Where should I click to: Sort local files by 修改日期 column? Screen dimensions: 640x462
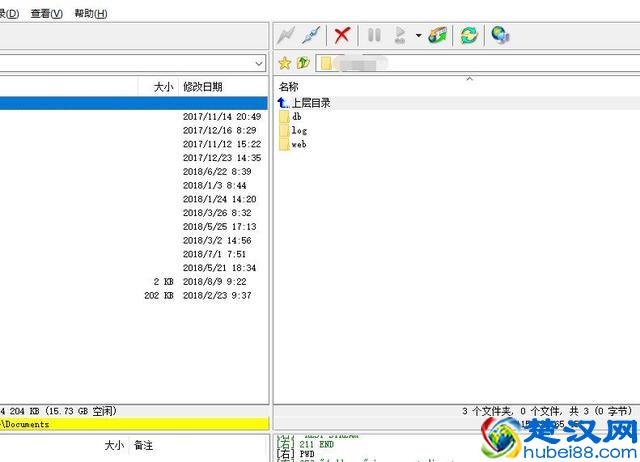click(x=203, y=87)
